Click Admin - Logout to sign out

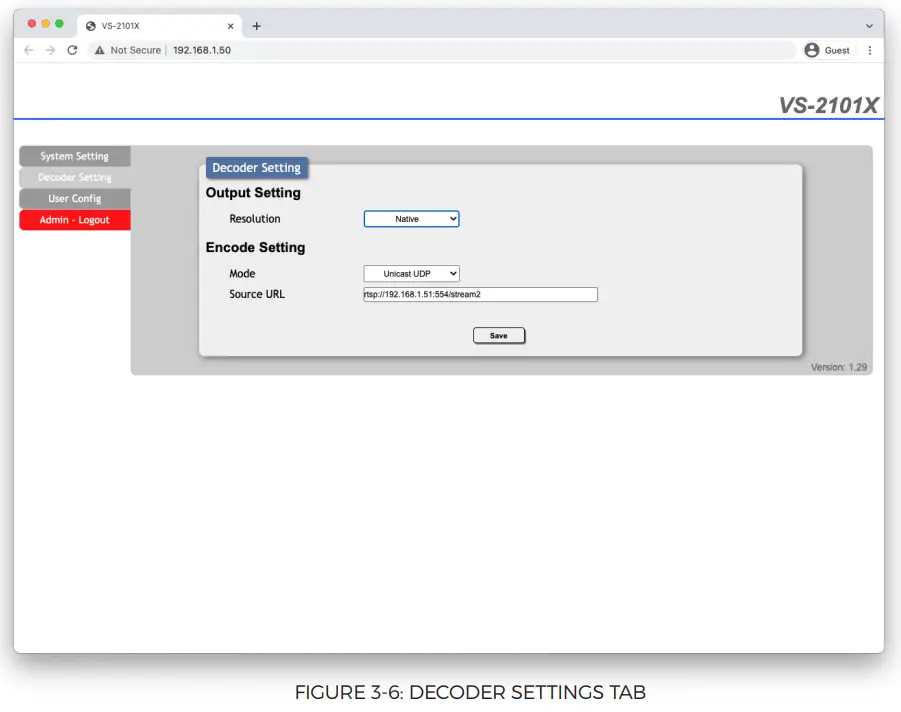pos(75,219)
